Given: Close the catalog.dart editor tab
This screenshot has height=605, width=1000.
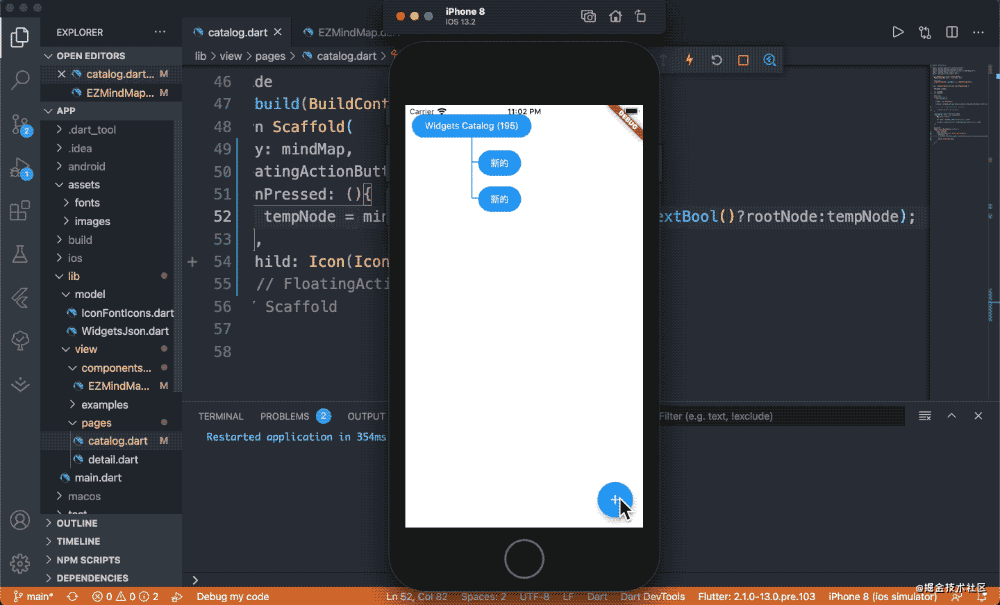Looking at the screenshot, I should (277, 32).
